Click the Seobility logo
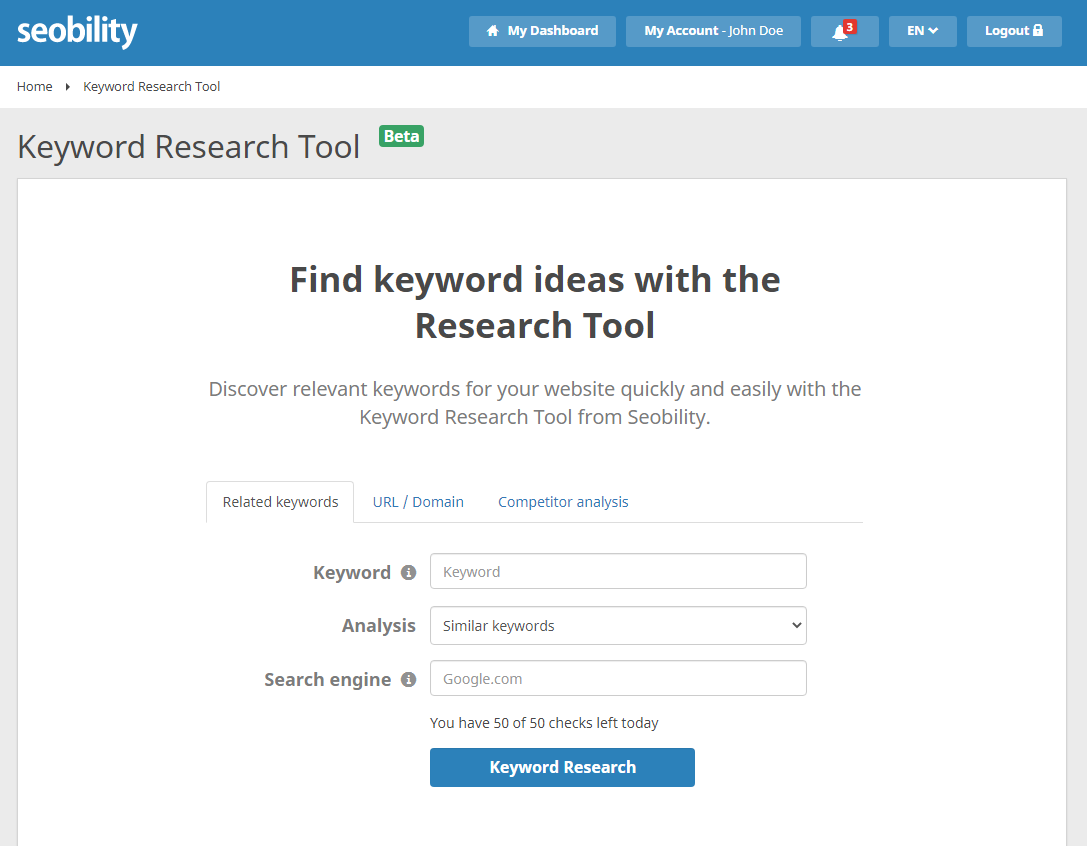Viewport: 1087px width, 846px height. point(77,31)
